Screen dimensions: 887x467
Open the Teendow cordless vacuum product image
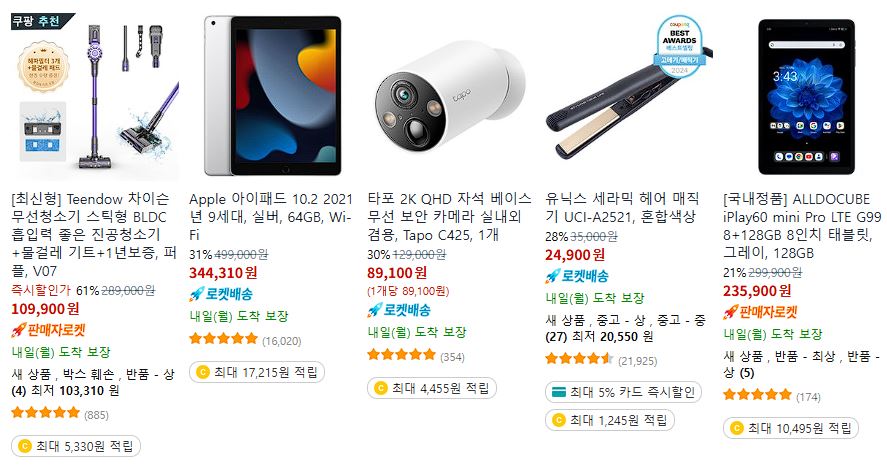(x=94, y=96)
